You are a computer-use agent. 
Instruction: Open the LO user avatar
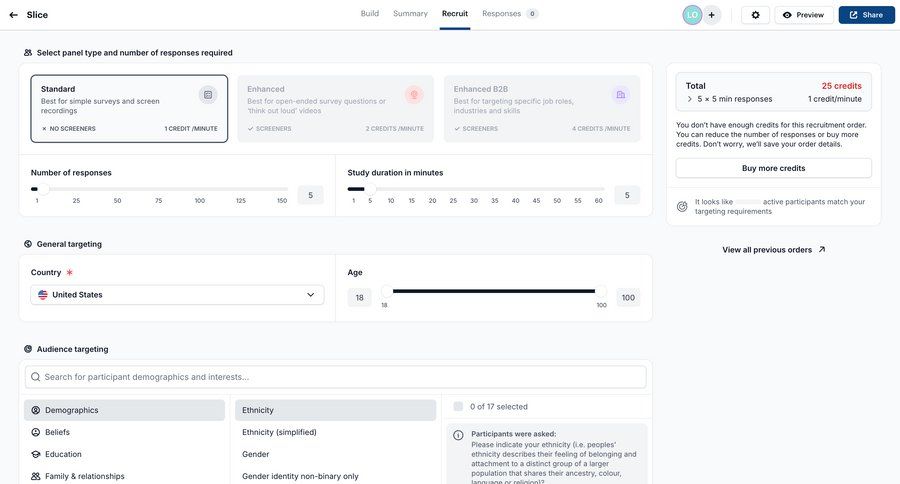coord(692,15)
